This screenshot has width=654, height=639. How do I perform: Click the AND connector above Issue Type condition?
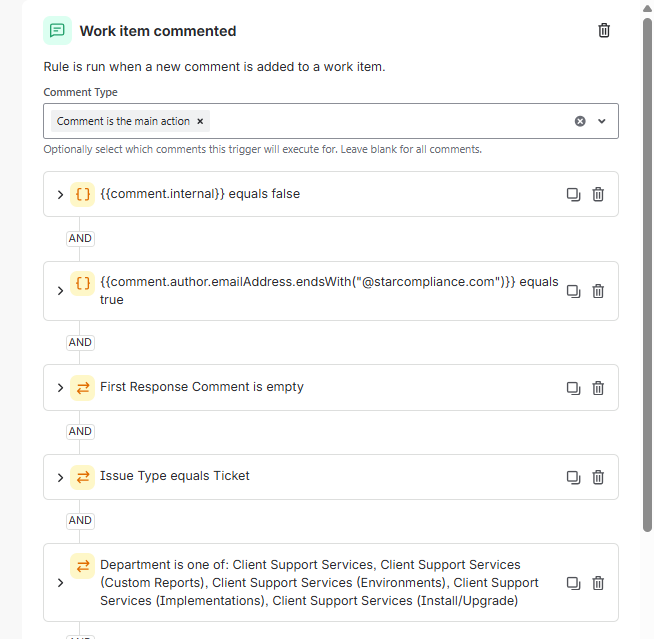coord(80,431)
